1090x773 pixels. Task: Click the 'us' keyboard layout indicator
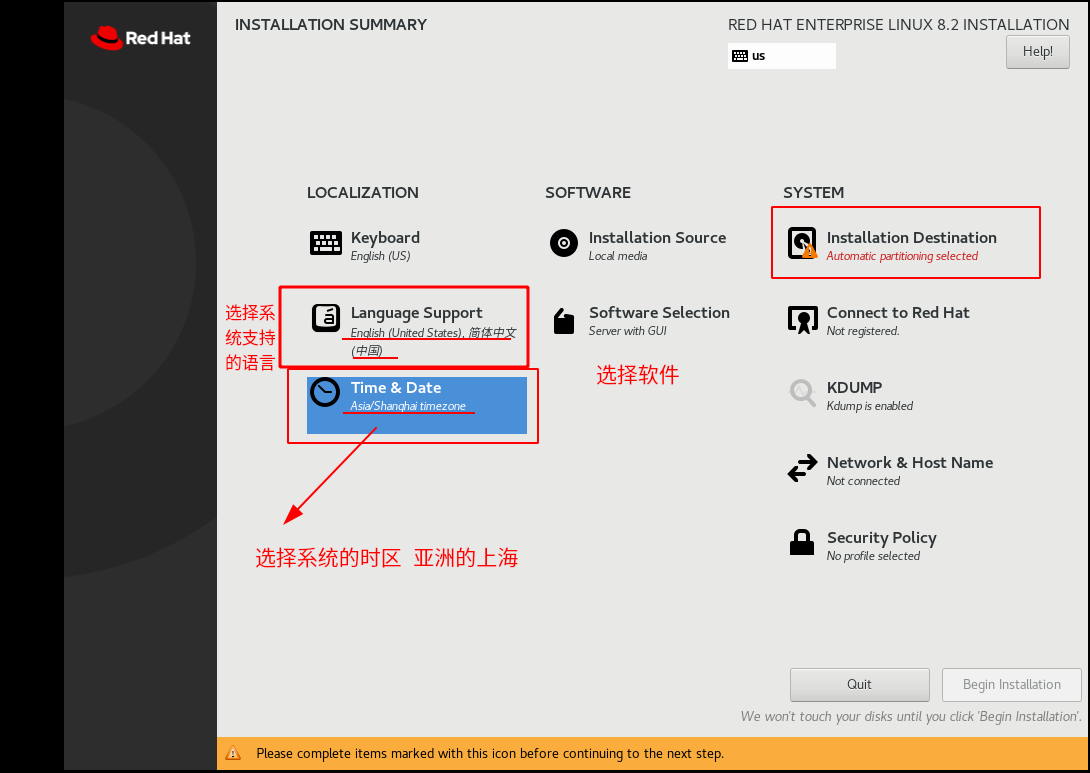[x=781, y=56]
